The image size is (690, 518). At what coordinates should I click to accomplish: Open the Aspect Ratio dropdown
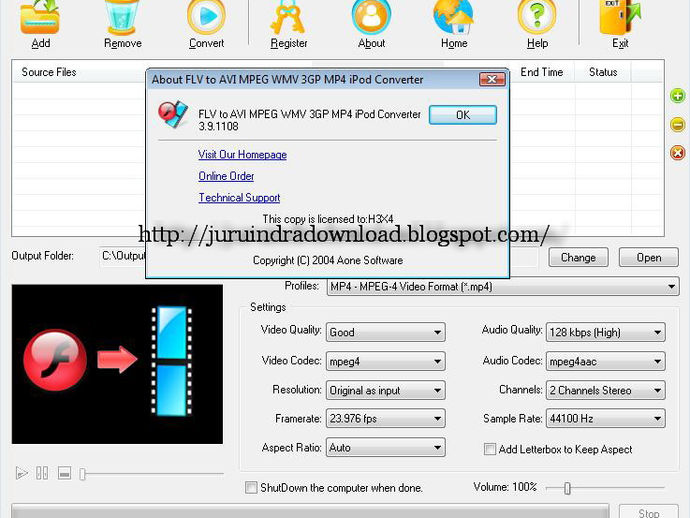pos(385,448)
